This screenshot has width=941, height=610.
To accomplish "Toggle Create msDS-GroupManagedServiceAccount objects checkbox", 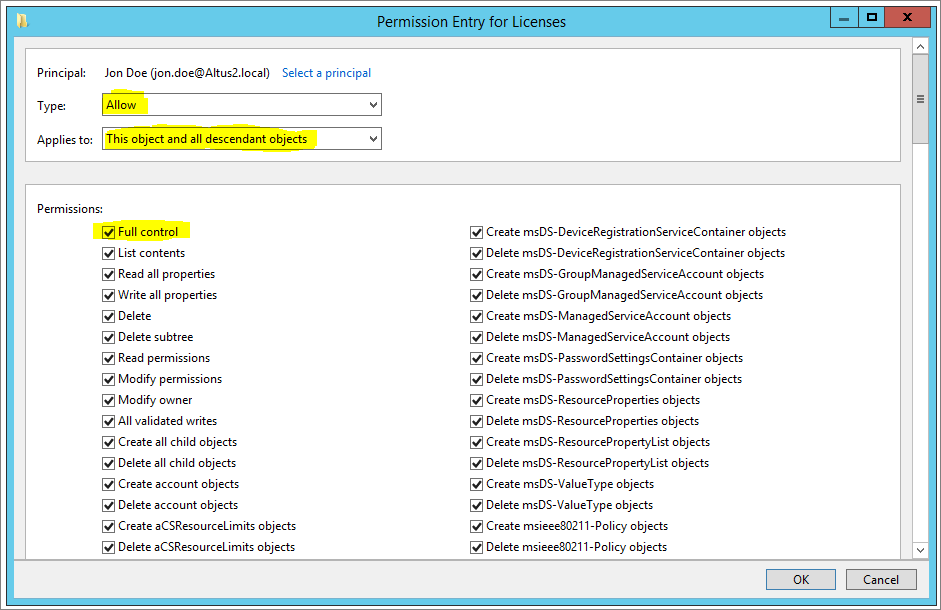I will point(477,274).
